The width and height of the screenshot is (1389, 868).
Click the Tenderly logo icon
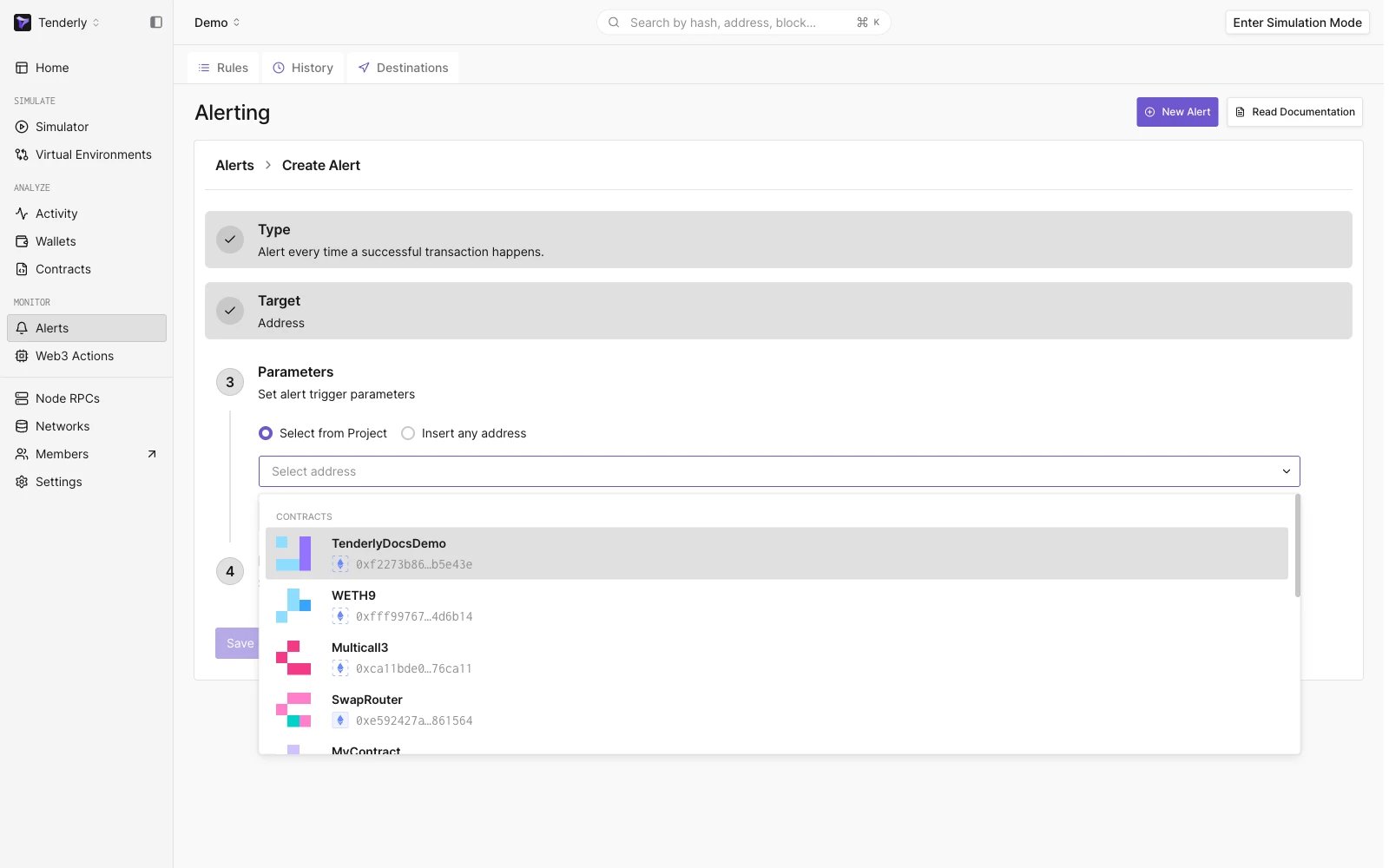click(23, 23)
